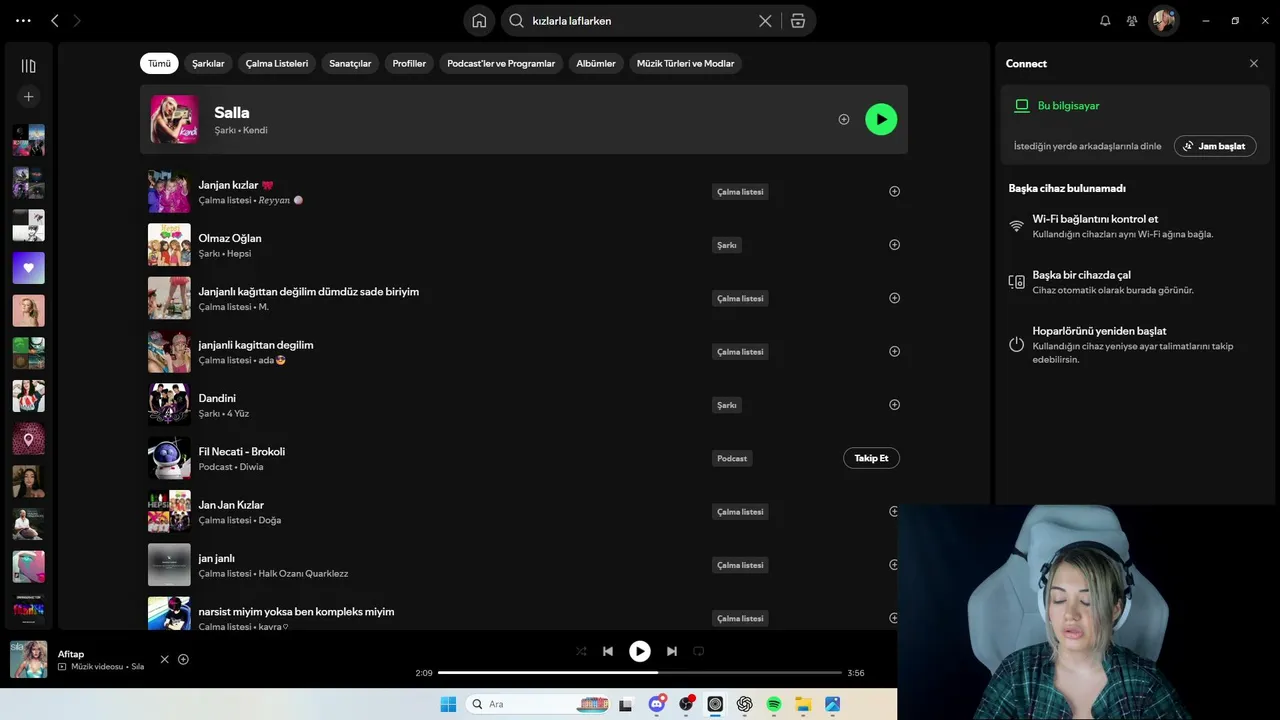Open Discord from the Windows taskbar
The image size is (1280, 720).
(657, 704)
